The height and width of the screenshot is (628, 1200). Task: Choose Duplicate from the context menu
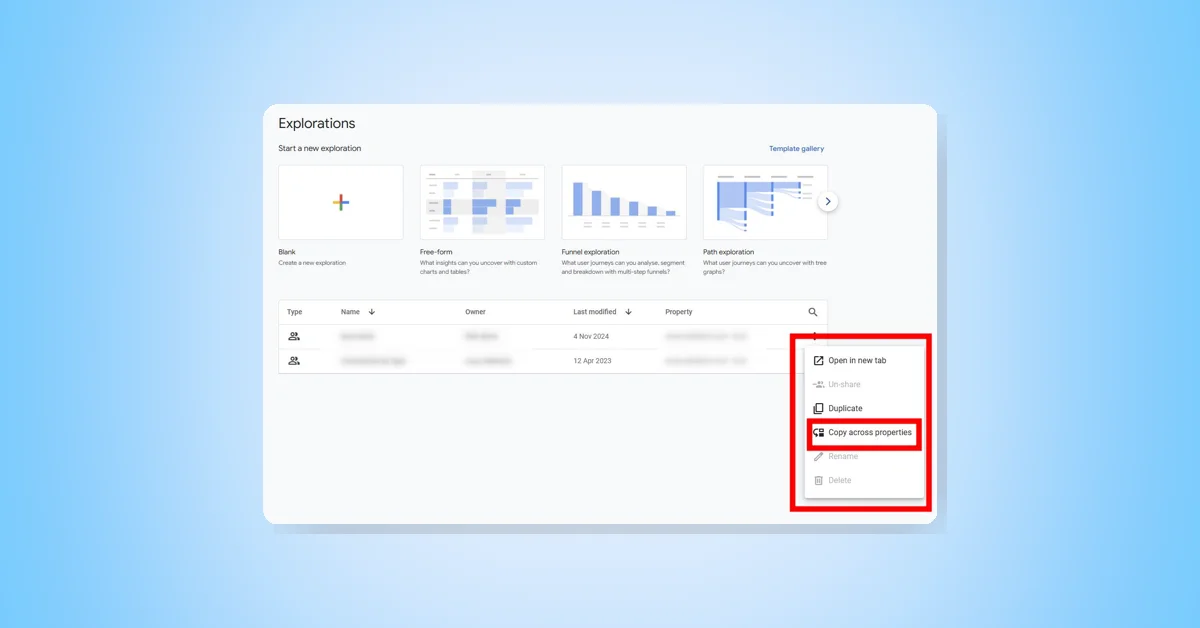[865, 409]
